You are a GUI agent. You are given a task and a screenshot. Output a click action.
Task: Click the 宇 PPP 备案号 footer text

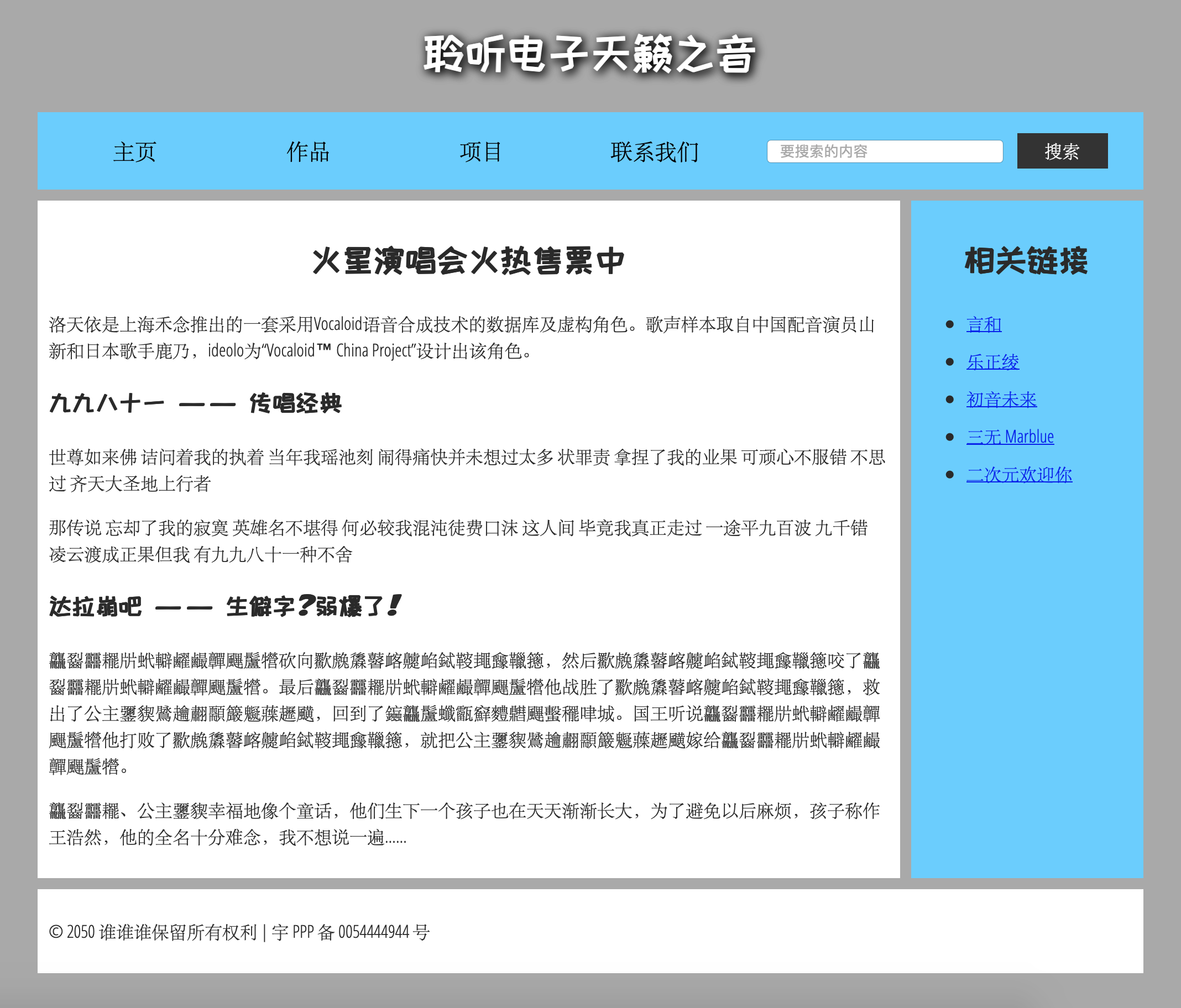(351, 932)
